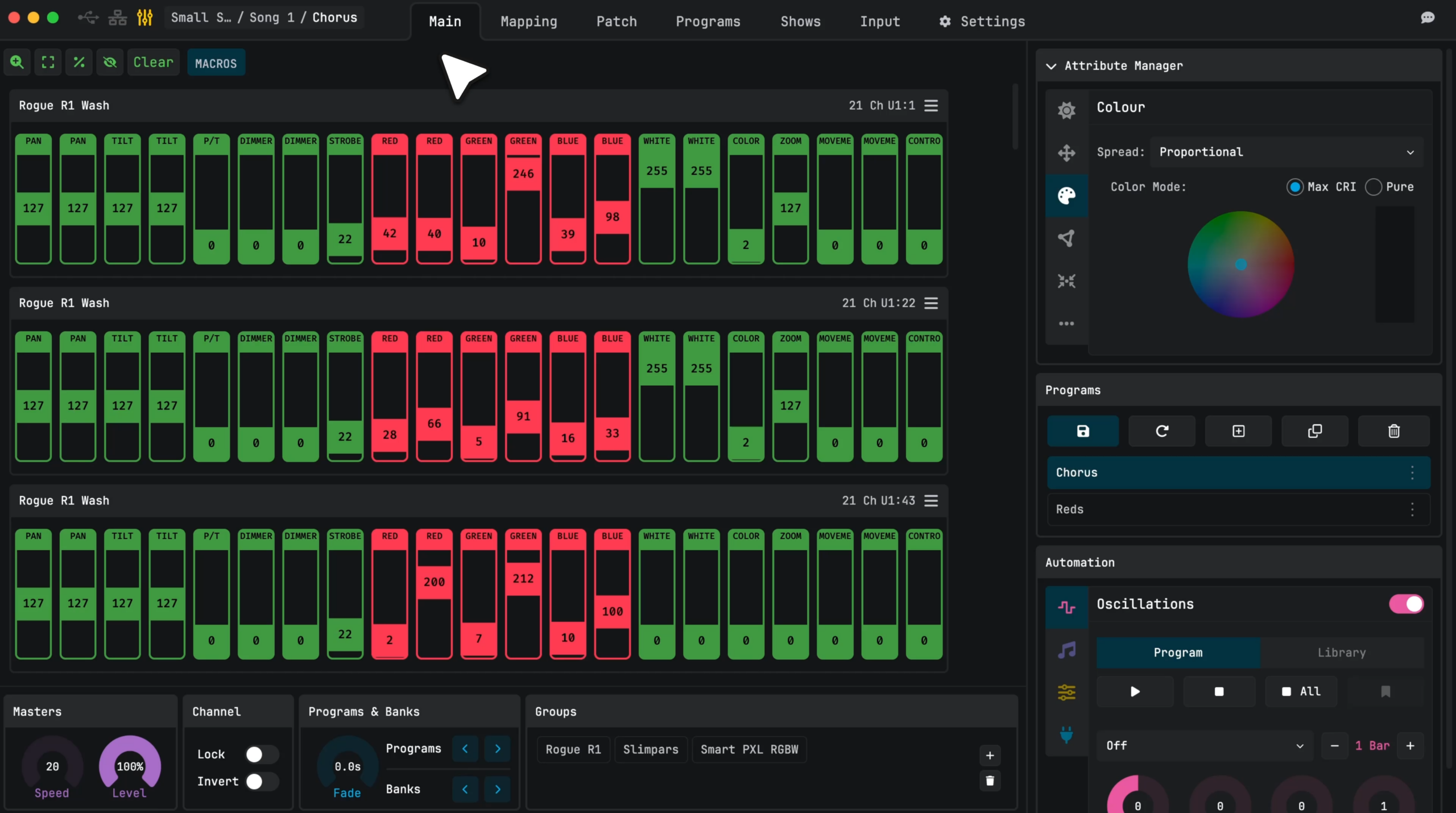Image resolution: width=1456 pixels, height=813 pixels.
Task: Click the Clear button
Action: [x=153, y=63]
